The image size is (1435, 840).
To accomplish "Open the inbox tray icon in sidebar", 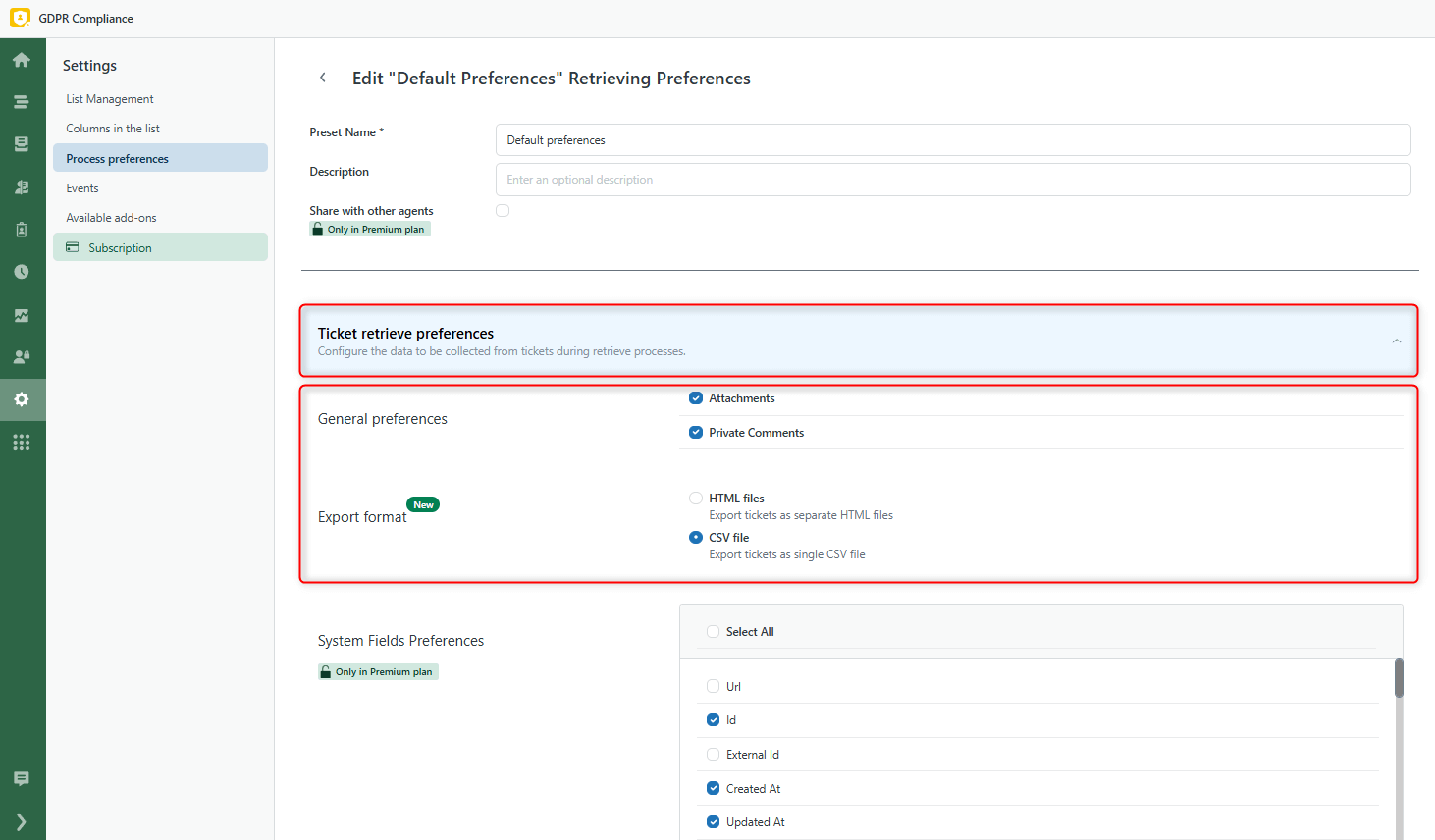I will [x=22, y=144].
